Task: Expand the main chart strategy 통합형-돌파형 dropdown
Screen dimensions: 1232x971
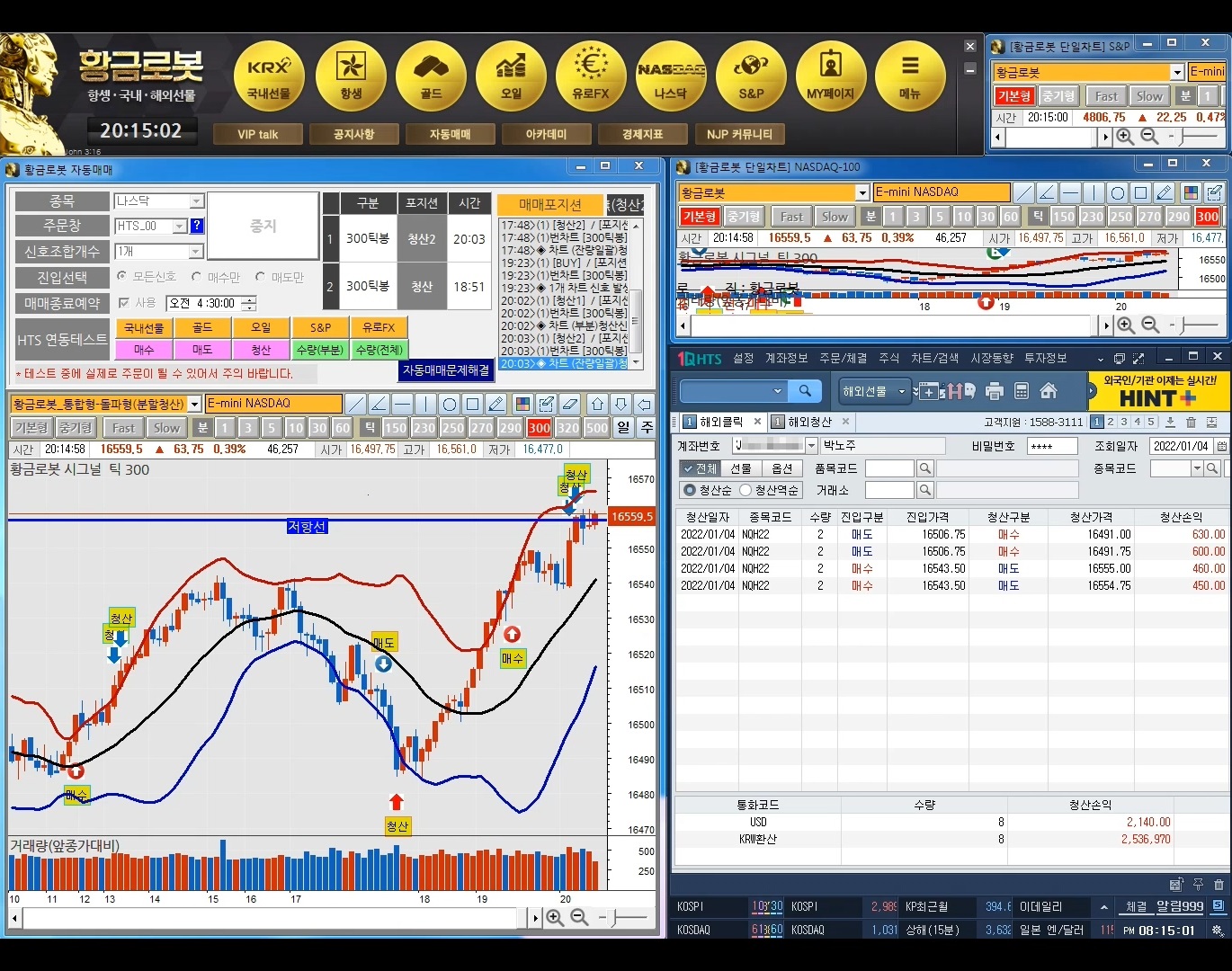Action: (x=194, y=405)
